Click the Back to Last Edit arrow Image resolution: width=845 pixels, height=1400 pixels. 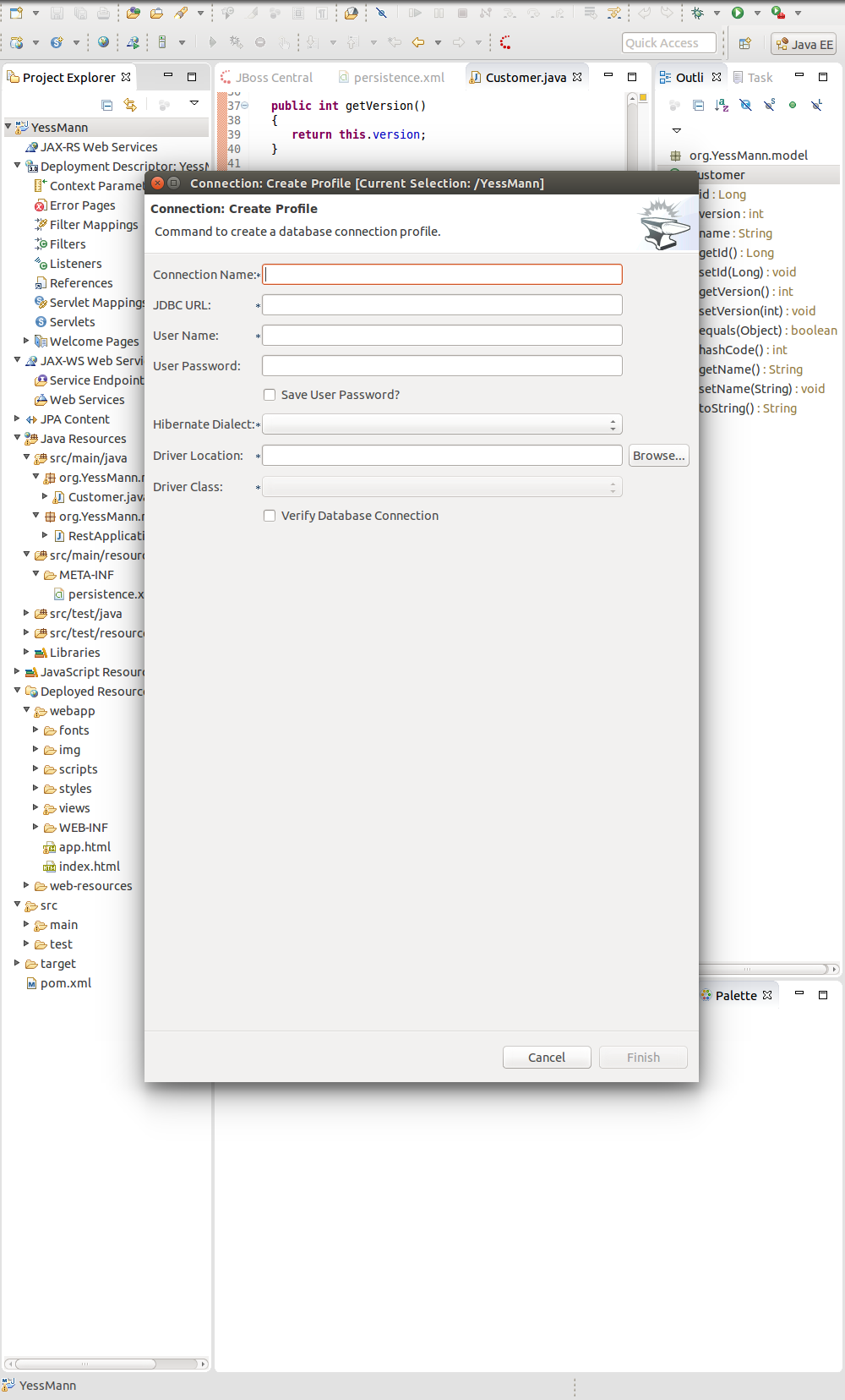395,42
